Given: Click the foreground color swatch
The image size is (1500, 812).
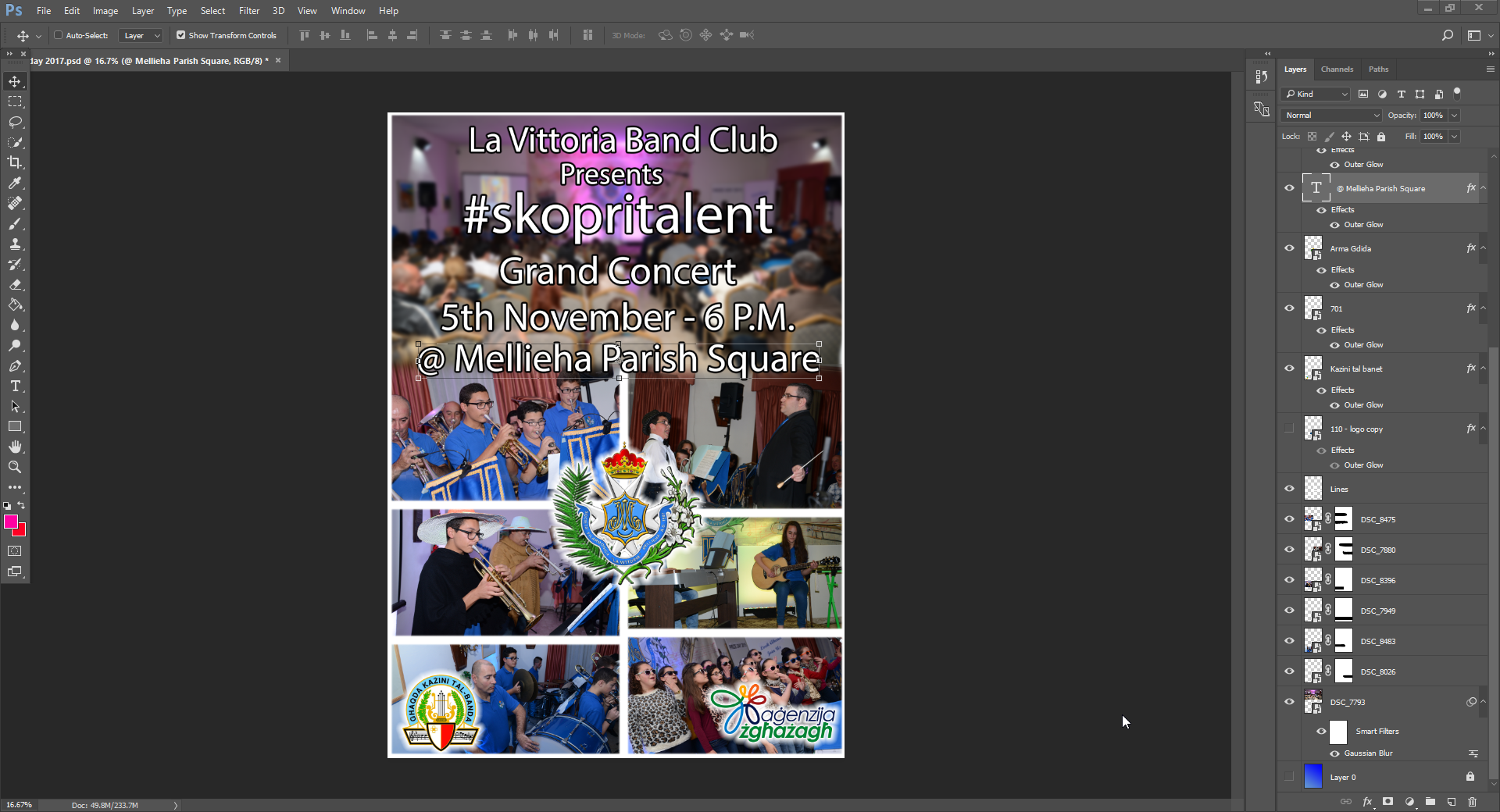Looking at the screenshot, I should (10, 522).
